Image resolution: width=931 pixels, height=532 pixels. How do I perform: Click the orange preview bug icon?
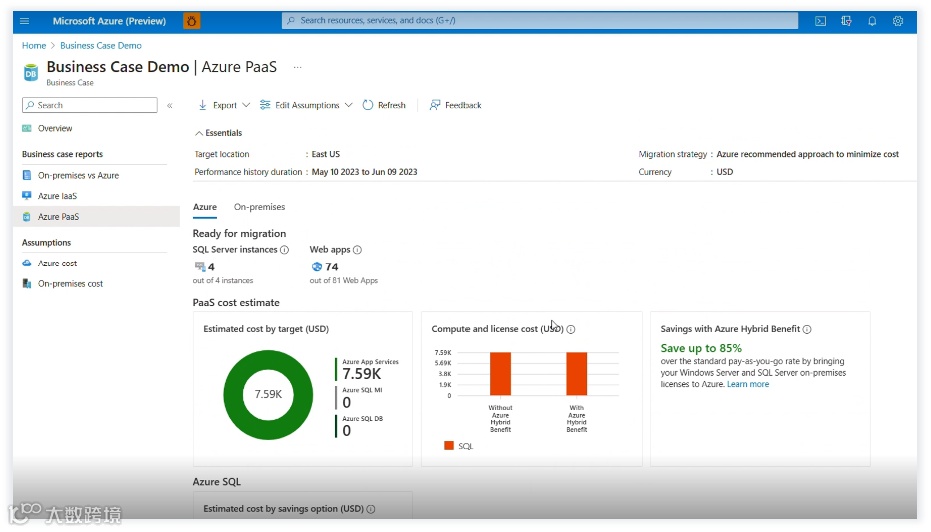[x=191, y=21]
